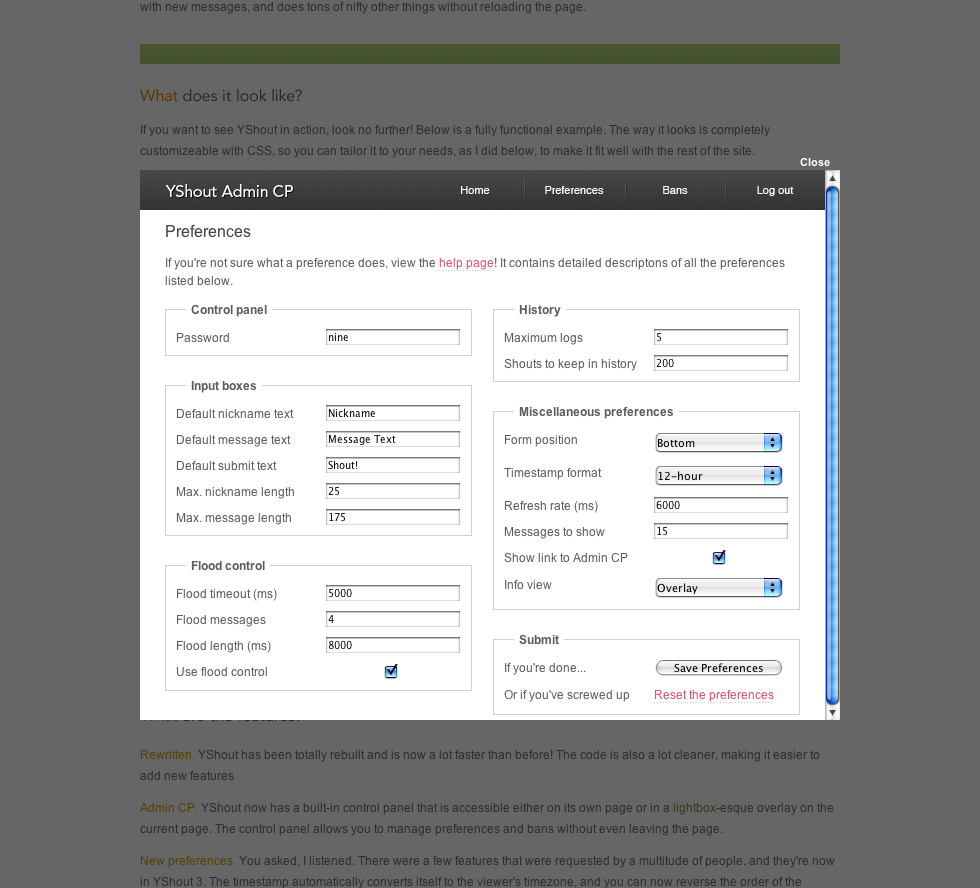Click the Flood messages field
This screenshot has height=888, width=980.
[x=392, y=619]
